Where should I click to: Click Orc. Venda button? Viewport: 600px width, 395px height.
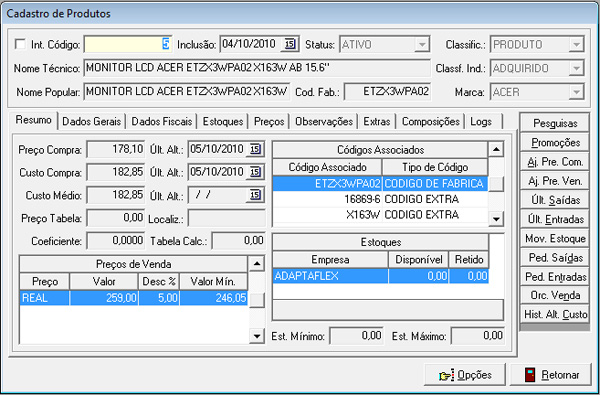point(555,295)
